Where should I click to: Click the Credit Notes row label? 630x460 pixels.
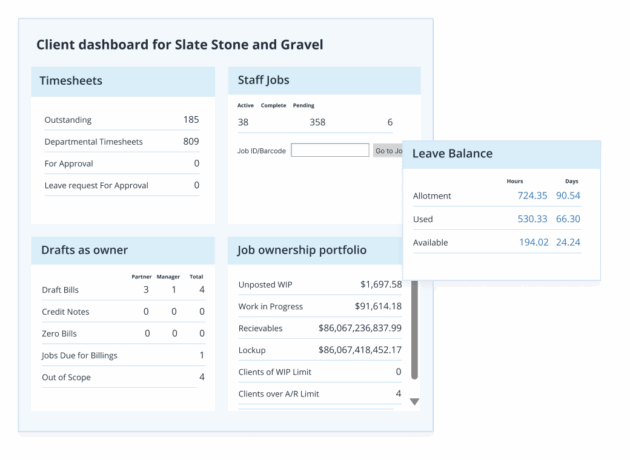(x=65, y=312)
